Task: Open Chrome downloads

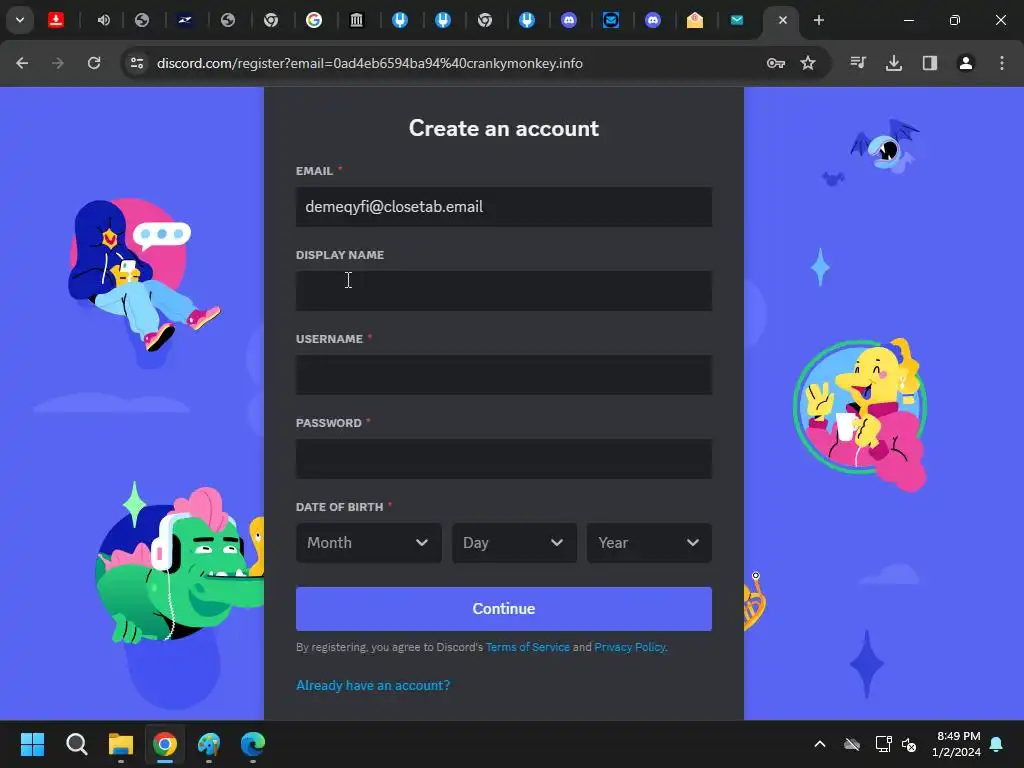Action: (893, 63)
